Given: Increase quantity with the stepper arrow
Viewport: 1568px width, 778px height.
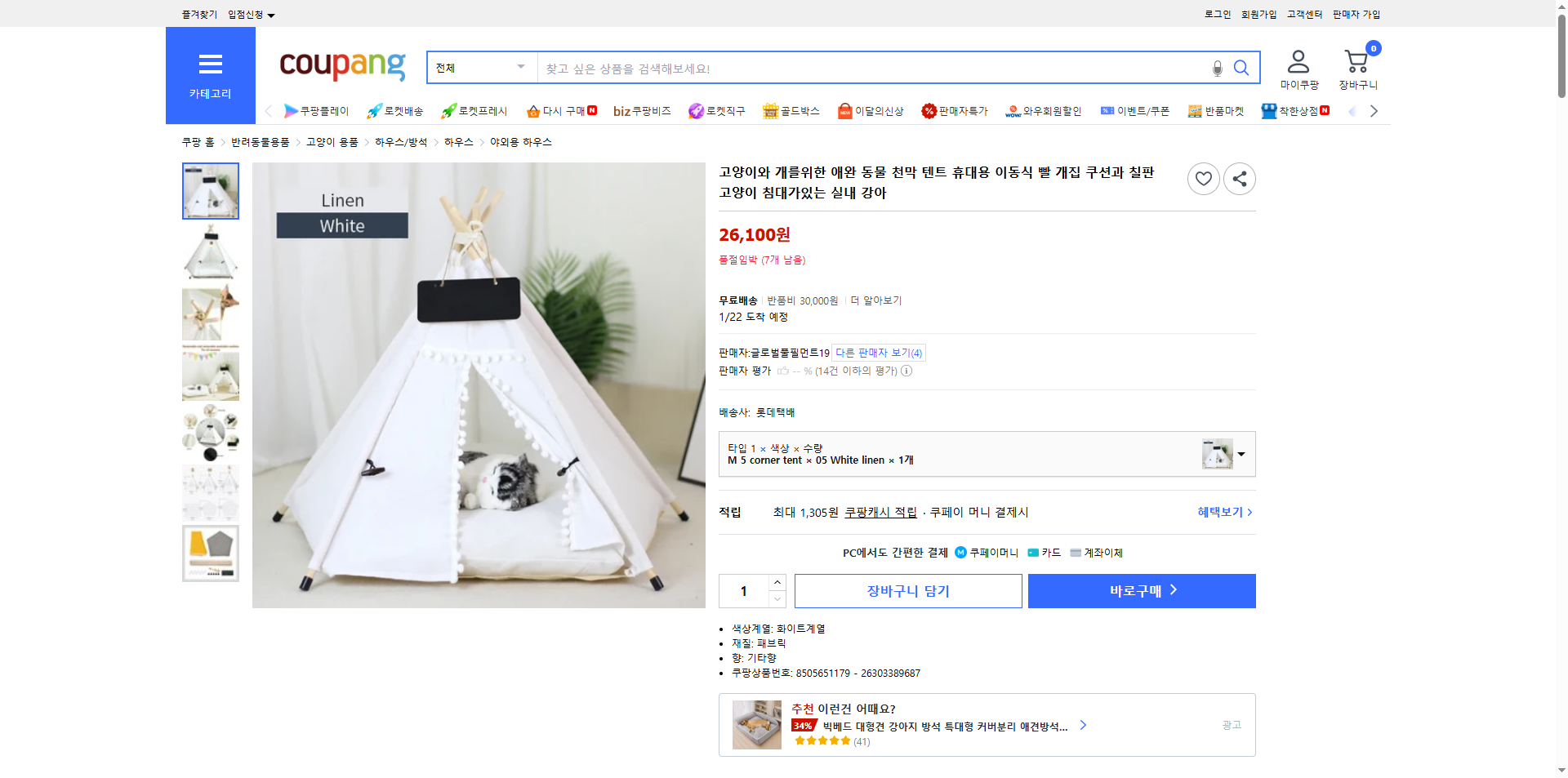Looking at the screenshot, I should click(x=776, y=581).
